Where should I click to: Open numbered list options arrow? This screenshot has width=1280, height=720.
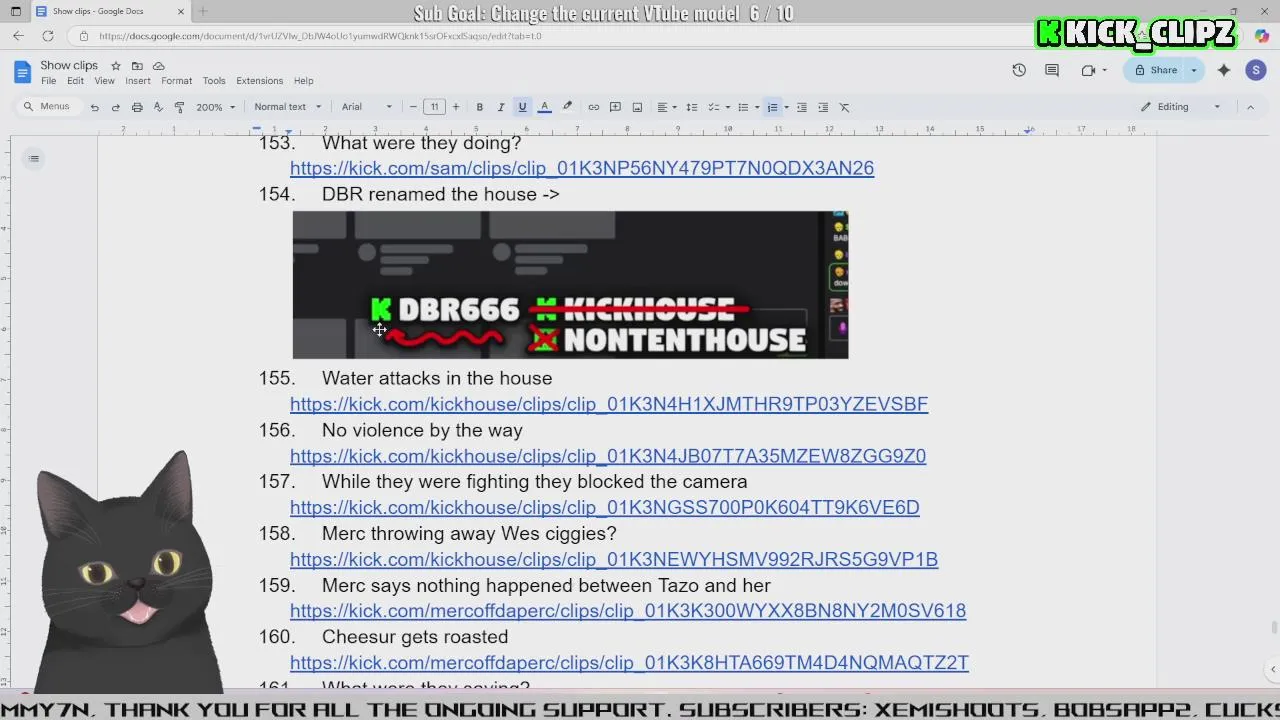pos(786,107)
